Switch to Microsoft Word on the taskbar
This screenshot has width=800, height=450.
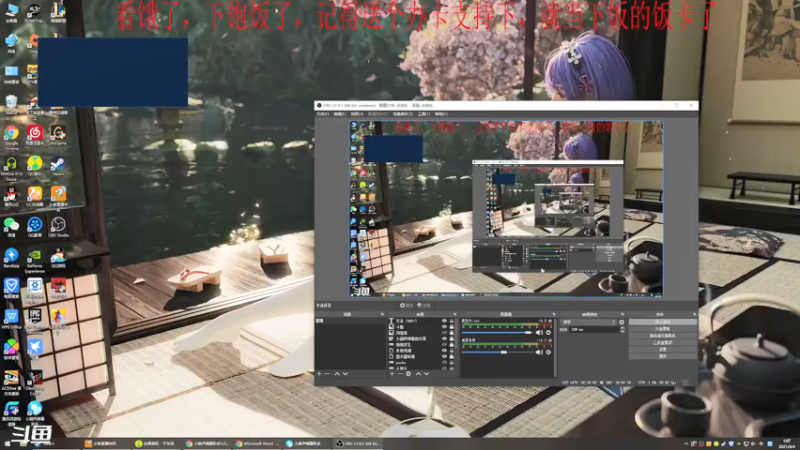[257, 444]
